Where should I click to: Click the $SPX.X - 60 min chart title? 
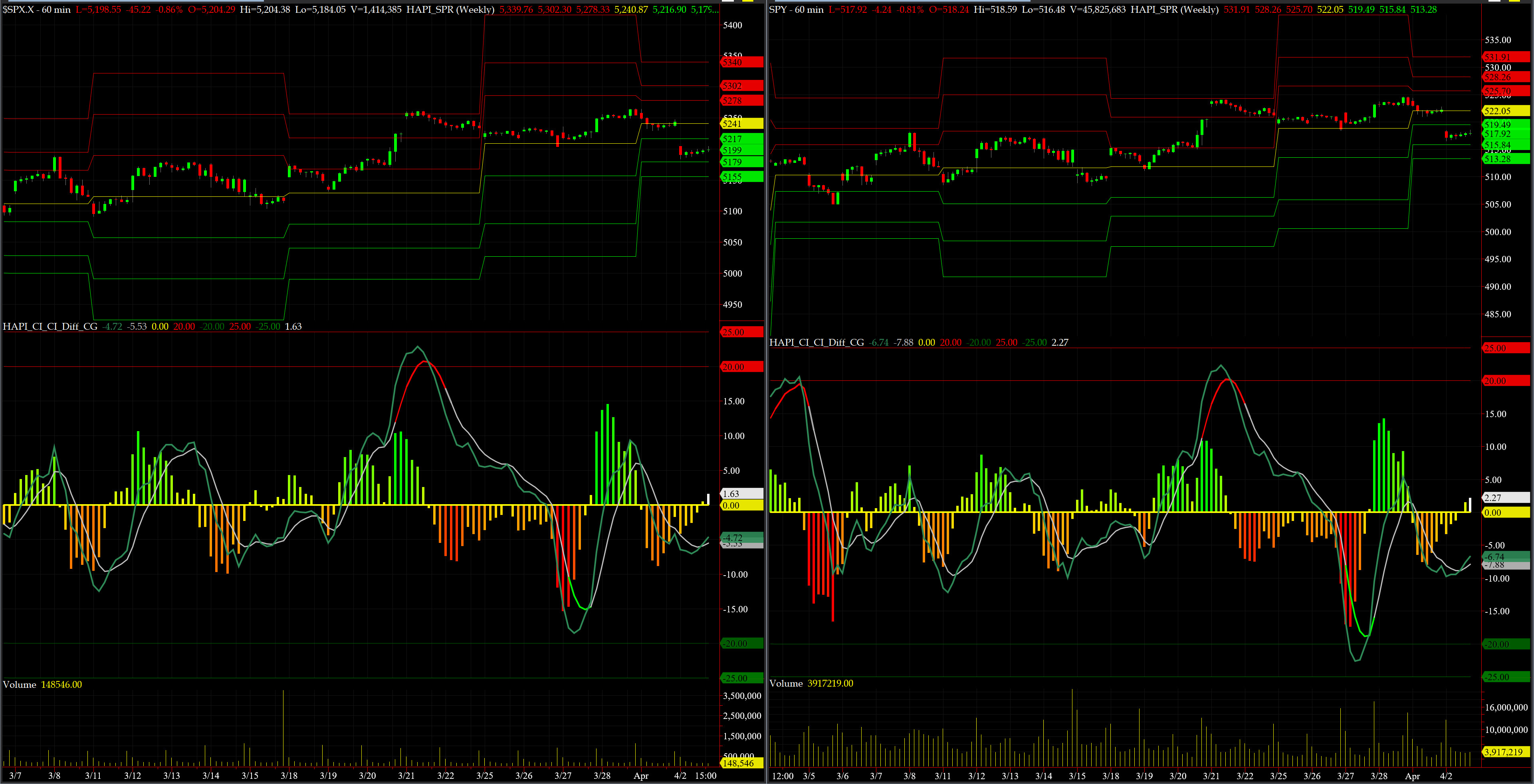pos(36,10)
